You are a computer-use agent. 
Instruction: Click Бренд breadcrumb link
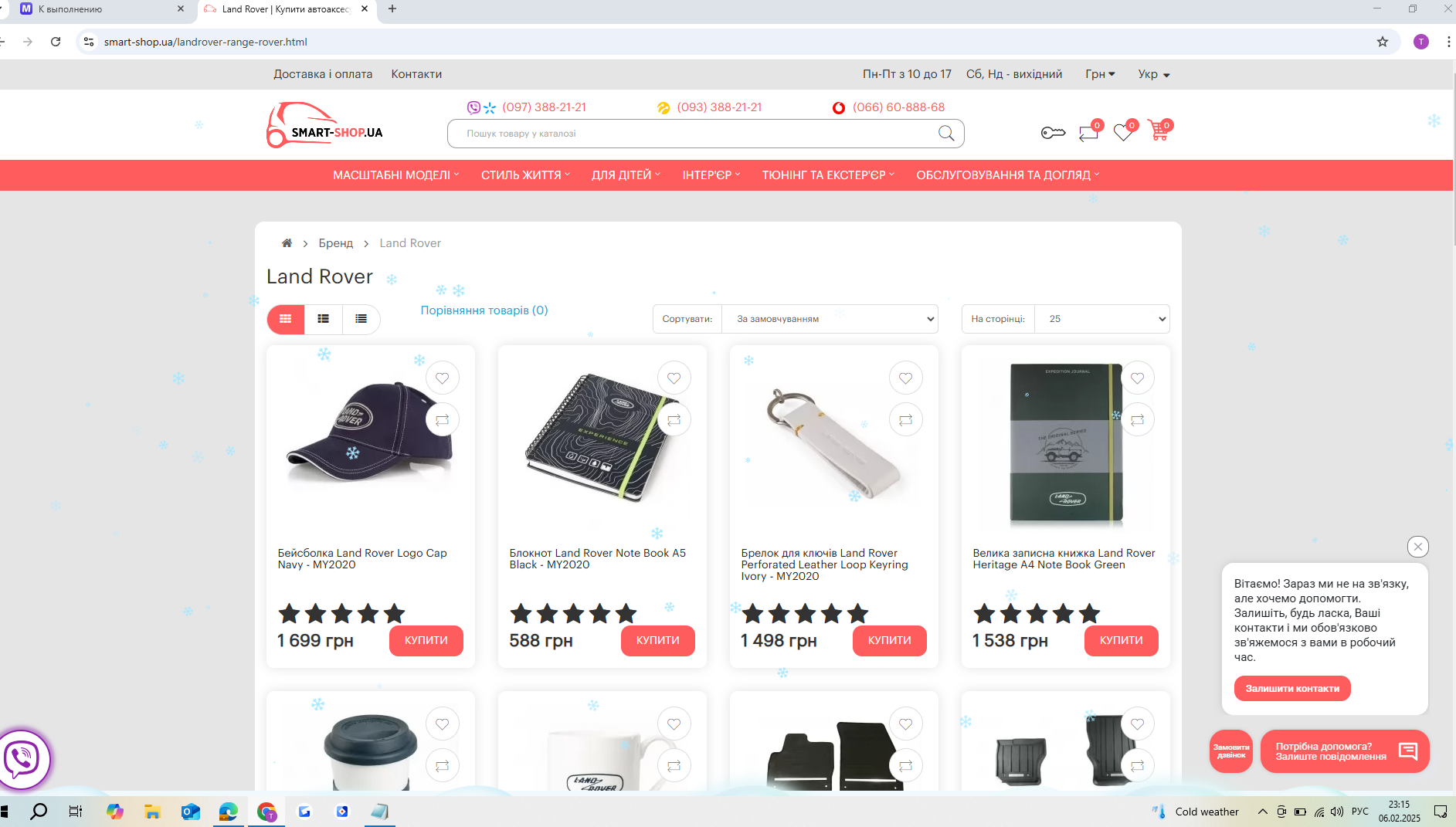point(336,243)
